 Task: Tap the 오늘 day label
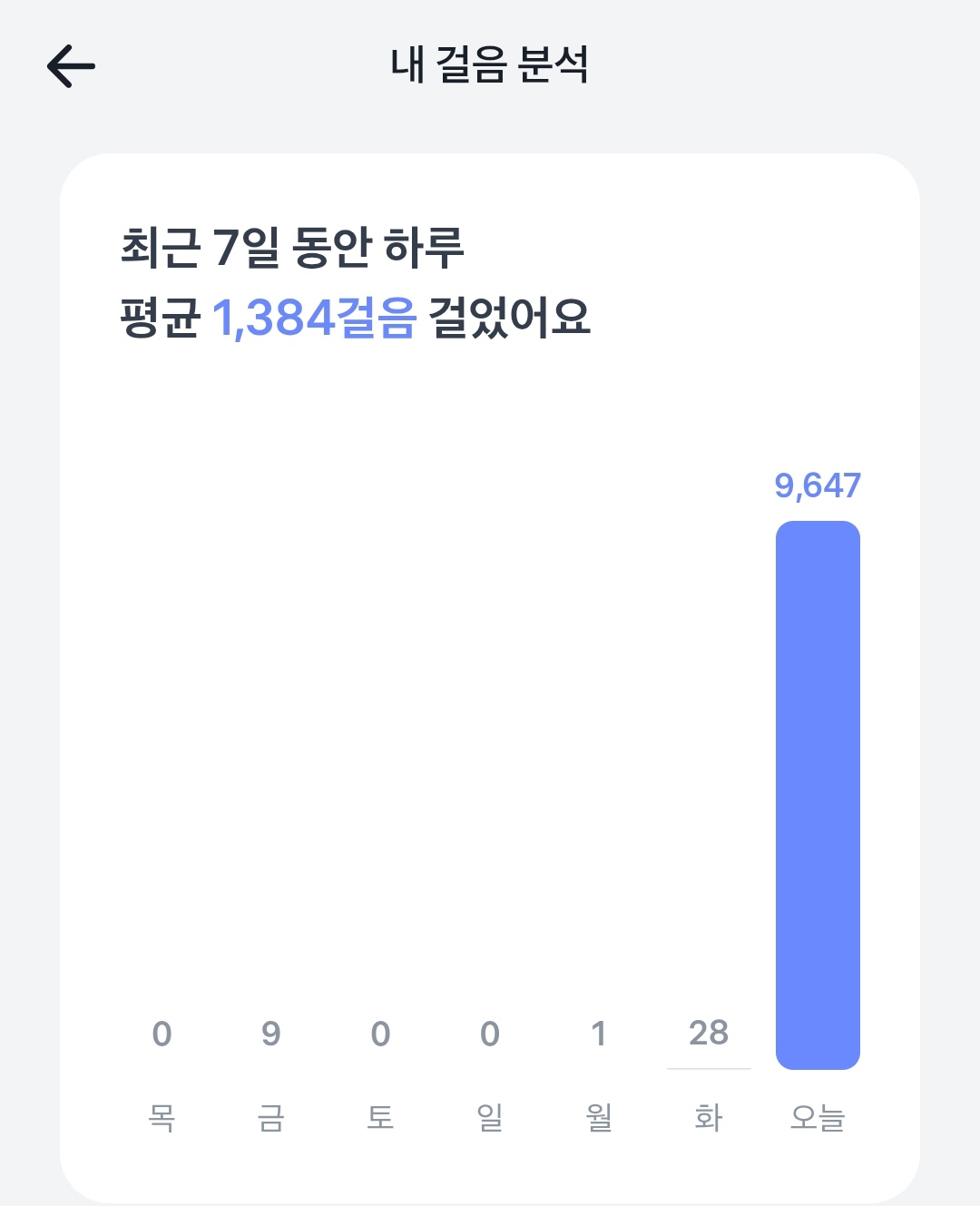pos(818,1117)
